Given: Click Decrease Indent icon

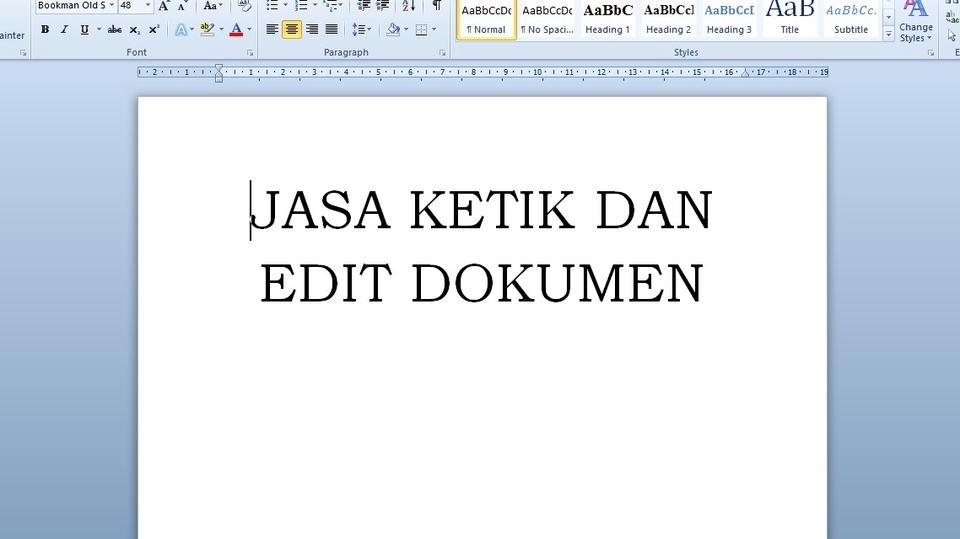Looking at the screenshot, I should click(364, 6).
